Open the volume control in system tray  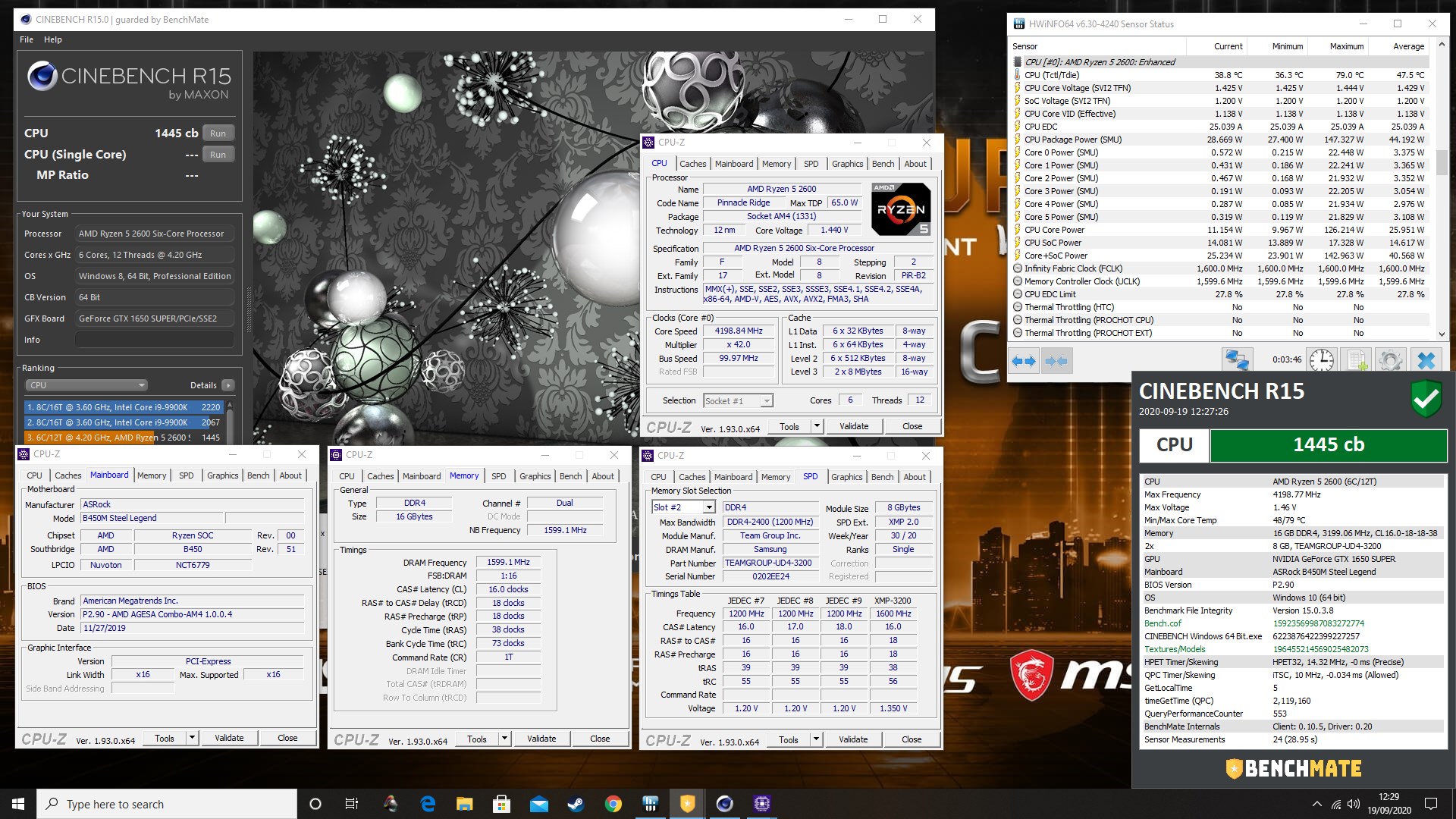click(1354, 804)
